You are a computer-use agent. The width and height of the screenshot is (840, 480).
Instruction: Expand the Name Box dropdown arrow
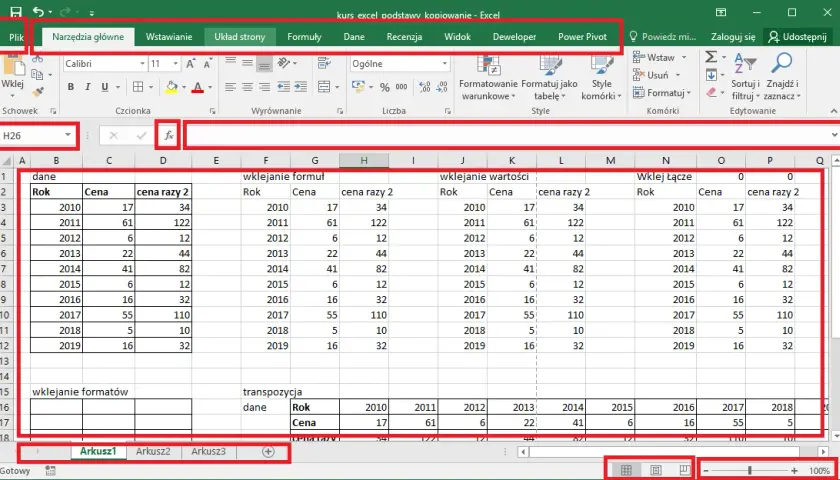(x=68, y=135)
